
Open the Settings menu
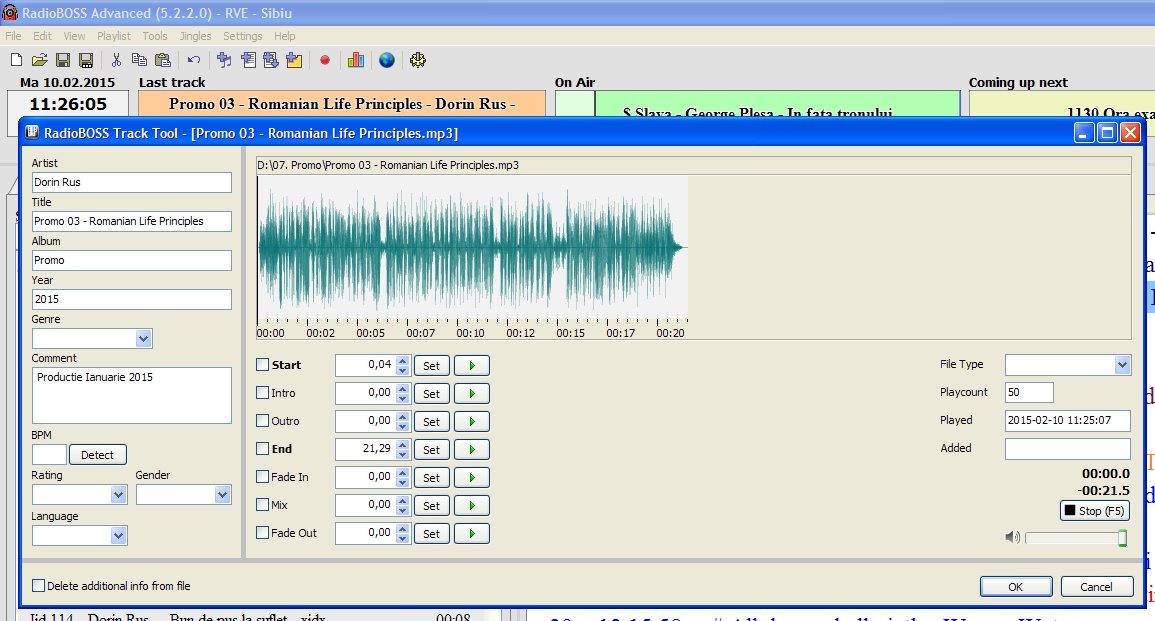[242, 36]
